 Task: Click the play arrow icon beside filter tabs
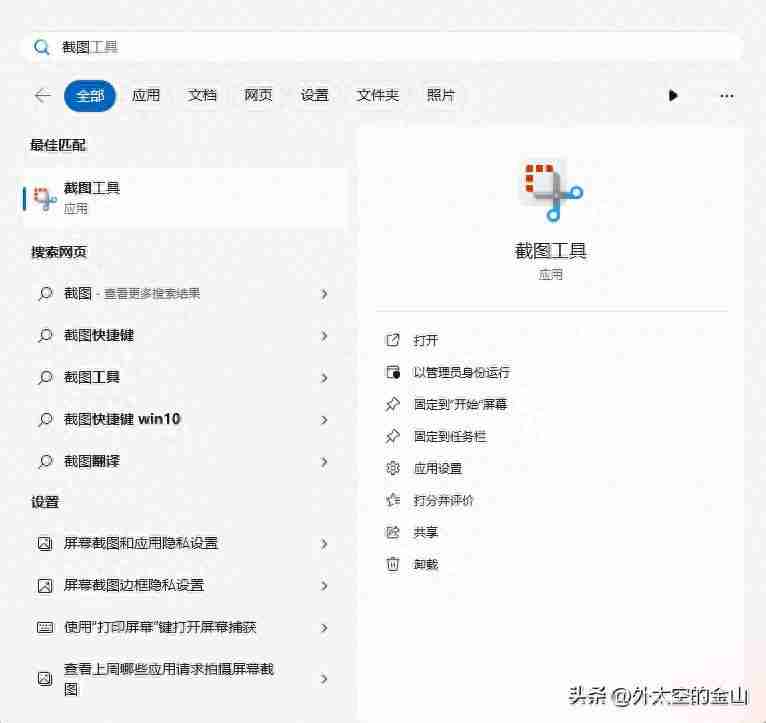(x=673, y=96)
